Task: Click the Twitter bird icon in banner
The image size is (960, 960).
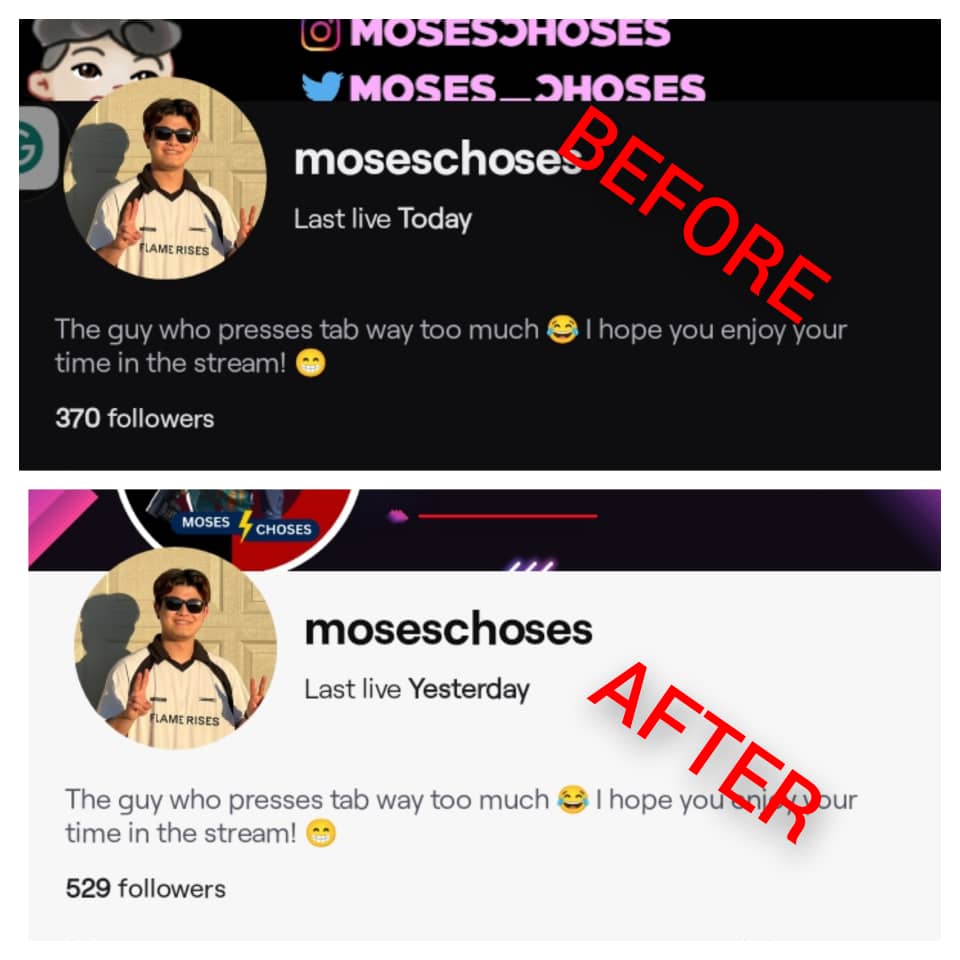Action: 322,86
